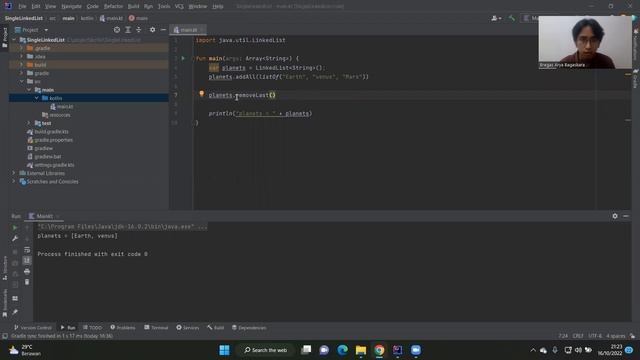Screen dimensions: 640x360
Task: Open Terminal tool window
Action: 156,327
